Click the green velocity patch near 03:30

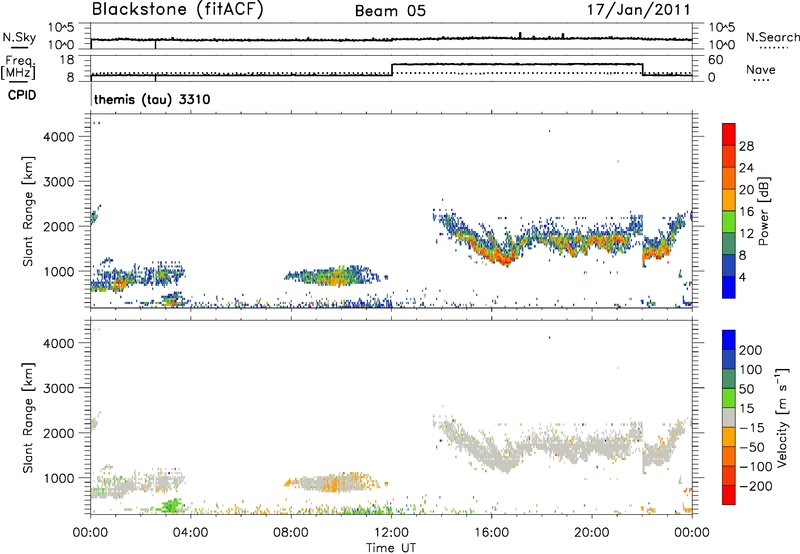pos(172,506)
